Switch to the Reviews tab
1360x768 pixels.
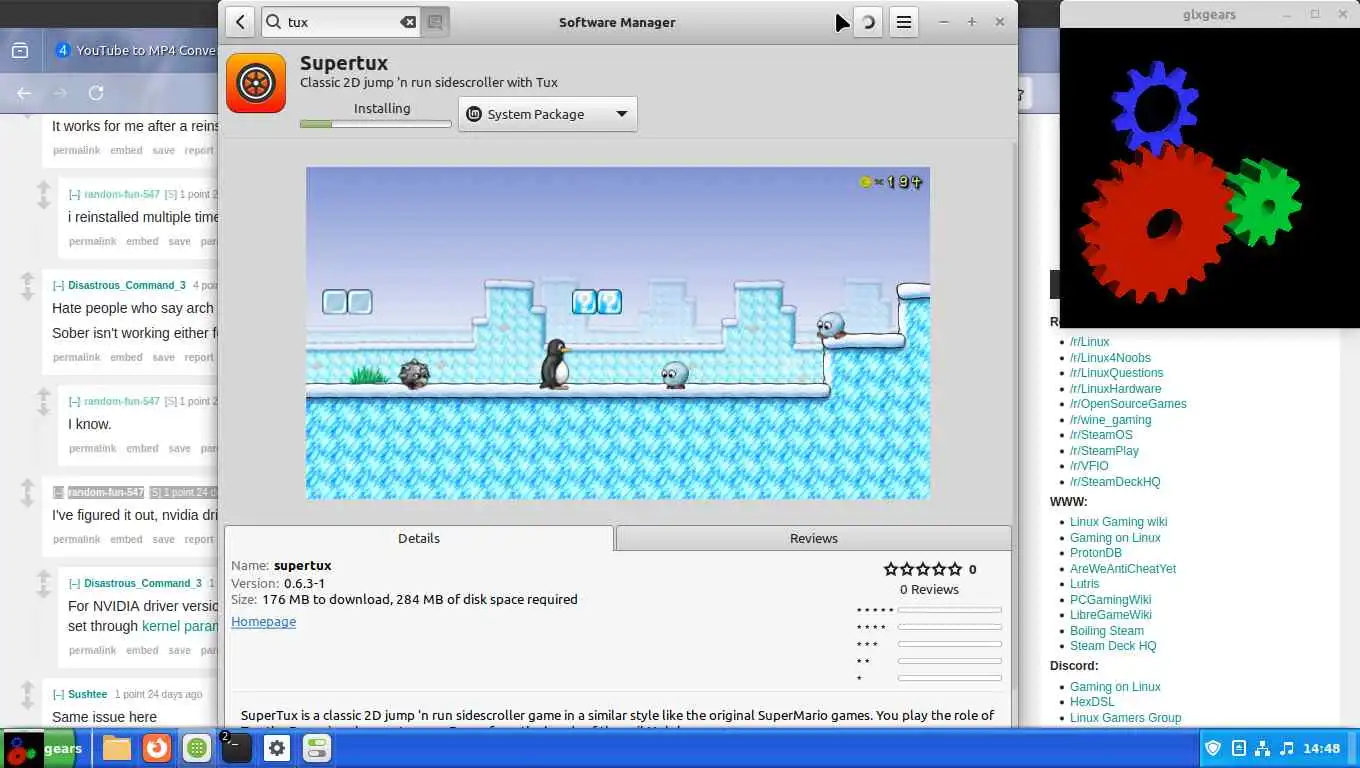click(x=814, y=538)
